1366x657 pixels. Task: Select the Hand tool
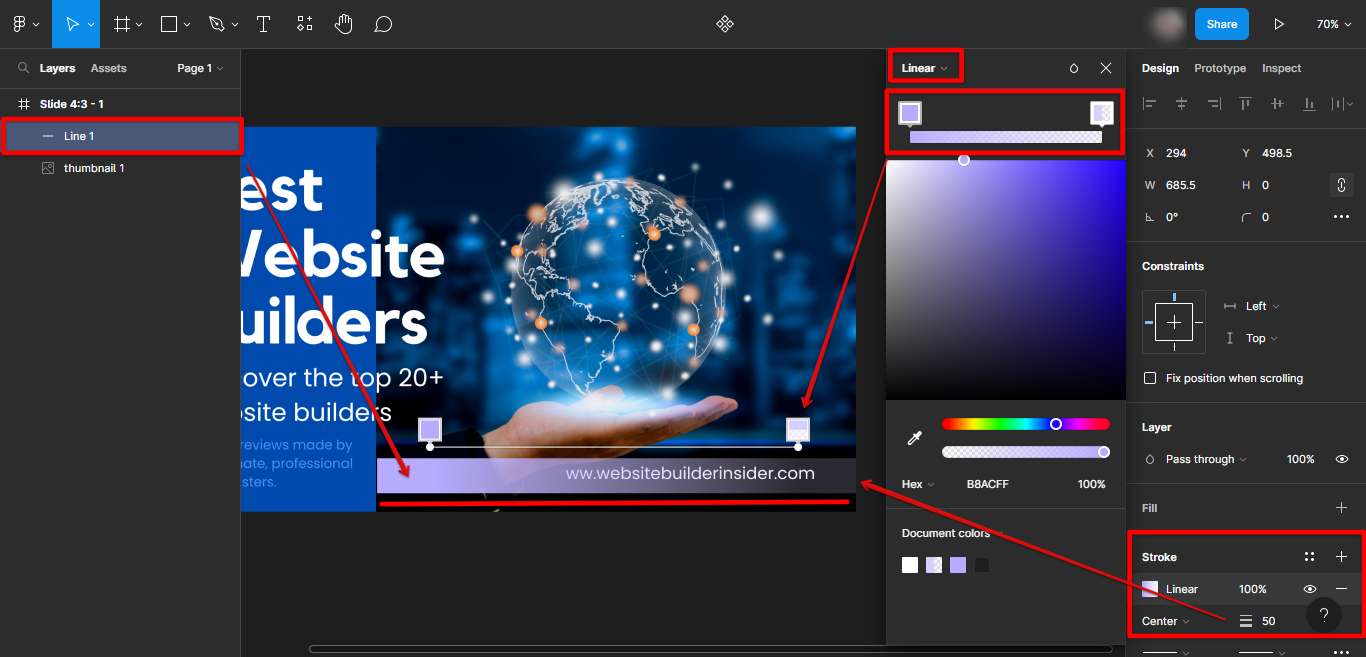click(x=343, y=24)
